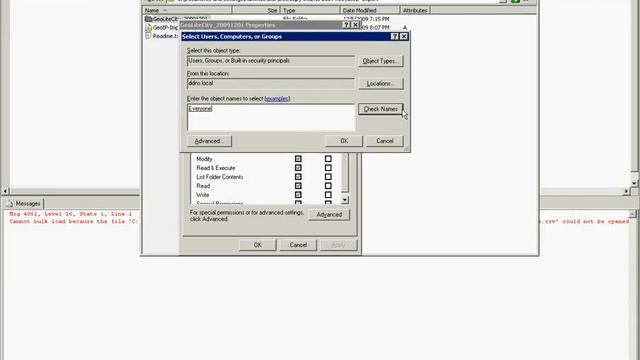
Task: Click Advanced in Select Users dialog
Action: 209,141
